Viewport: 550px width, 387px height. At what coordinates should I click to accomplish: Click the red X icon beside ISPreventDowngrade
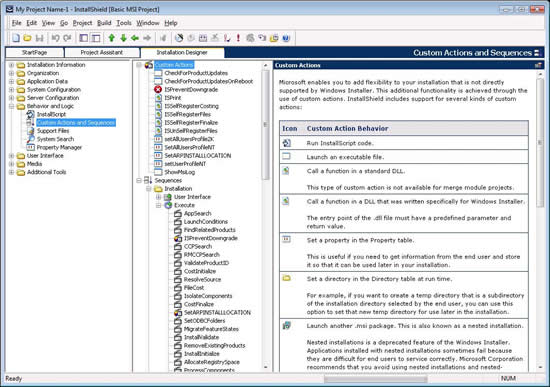pos(158,89)
